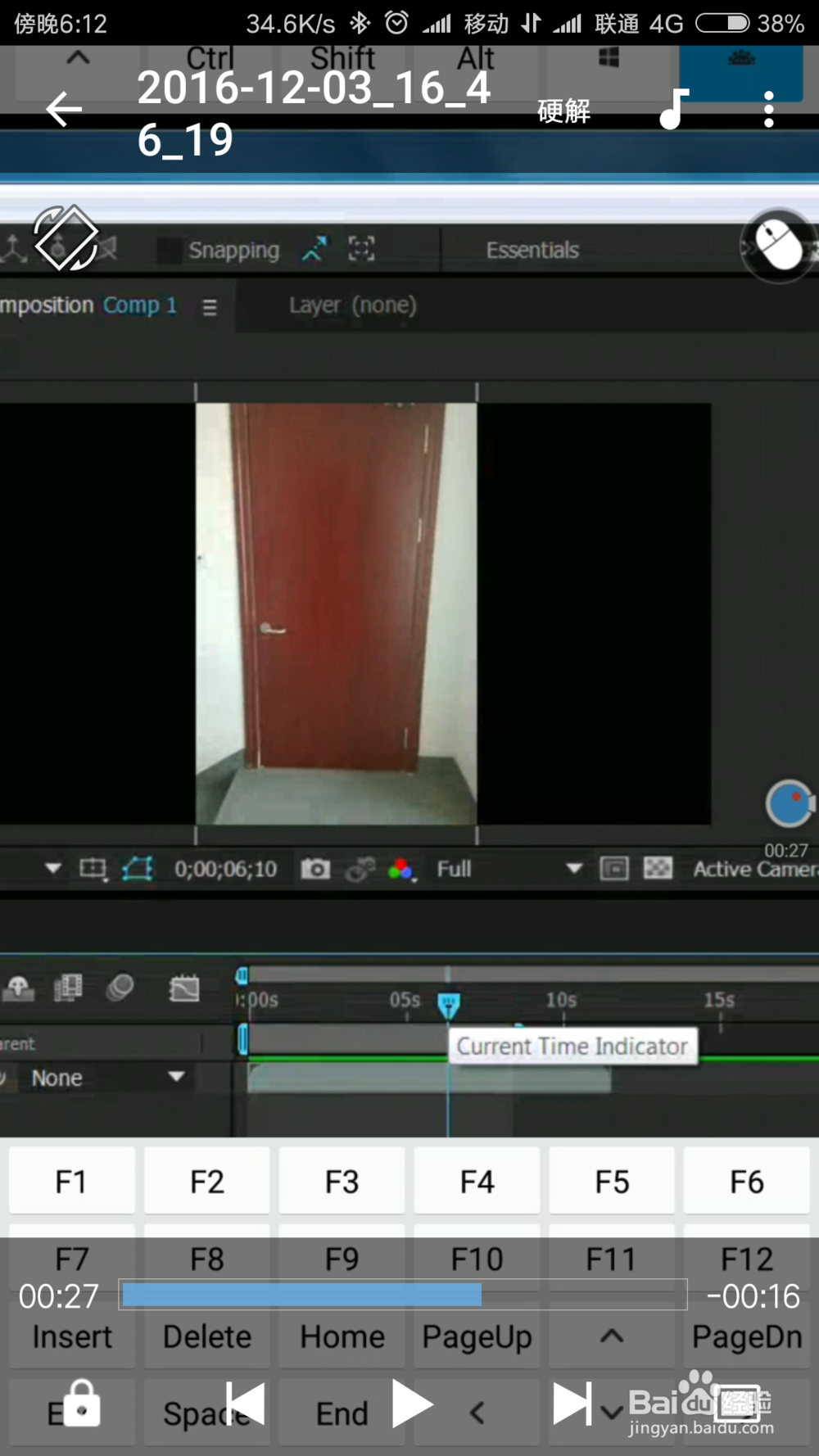Open the Full resolution dropdown
The width and height of the screenshot is (819, 1456).
coord(509,869)
